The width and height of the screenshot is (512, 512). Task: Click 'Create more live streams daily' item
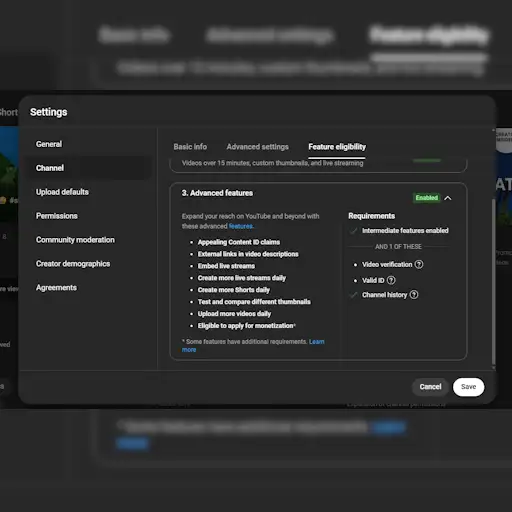242,278
